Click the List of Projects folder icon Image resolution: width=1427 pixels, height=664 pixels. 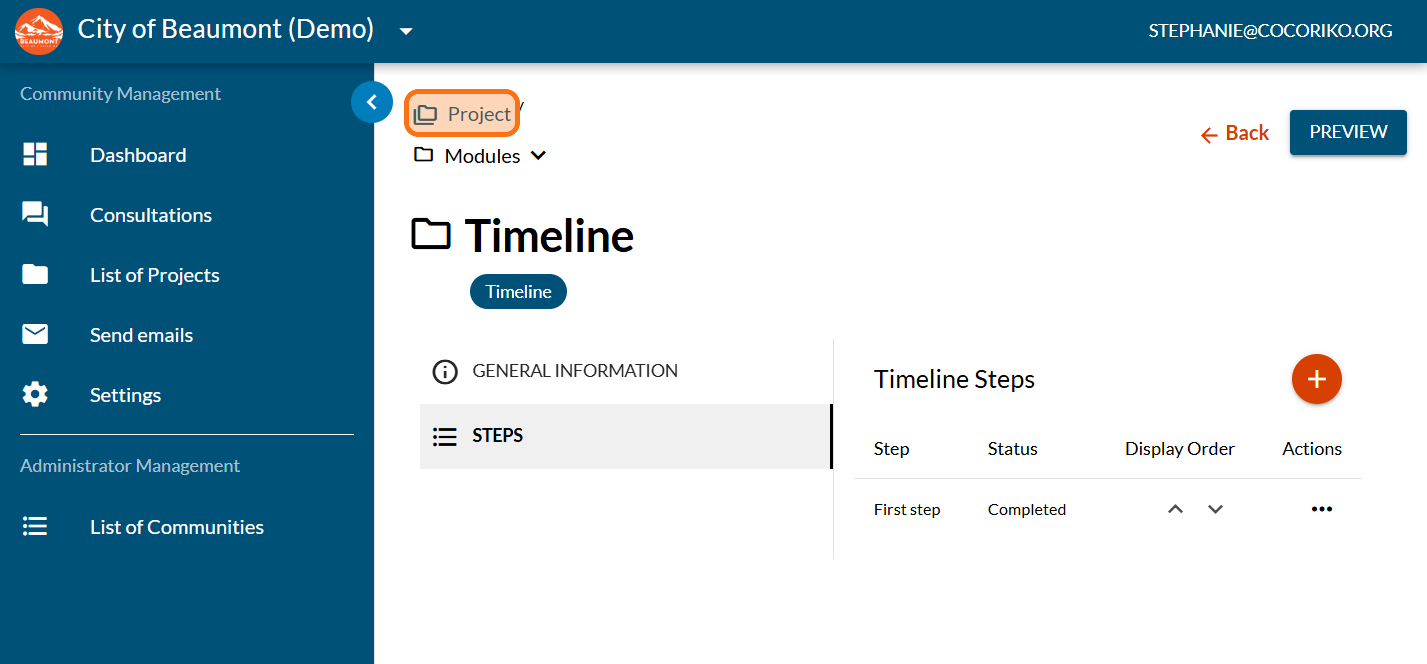pos(35,275)
